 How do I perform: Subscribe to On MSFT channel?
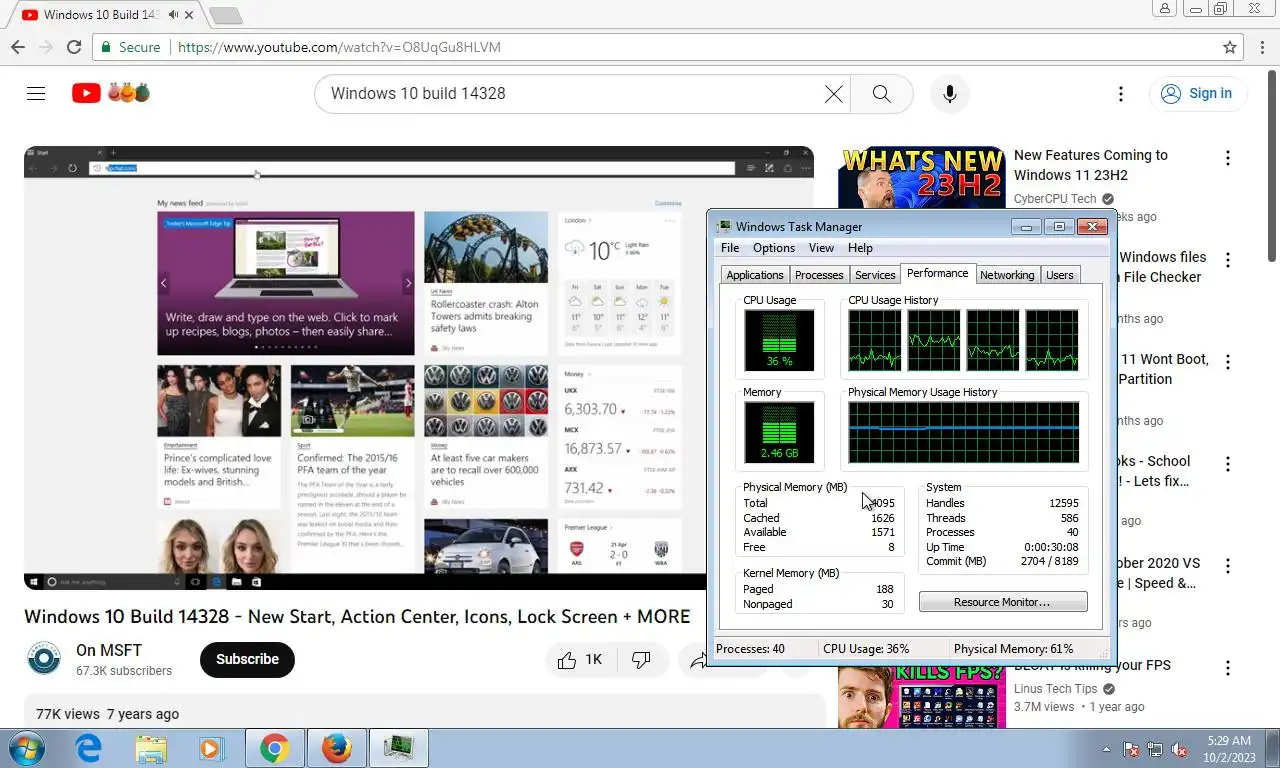(x=247, y=659)
